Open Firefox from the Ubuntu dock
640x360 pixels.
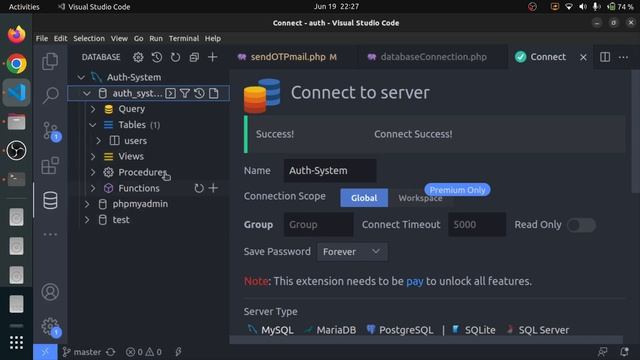(x=16, y=35)
